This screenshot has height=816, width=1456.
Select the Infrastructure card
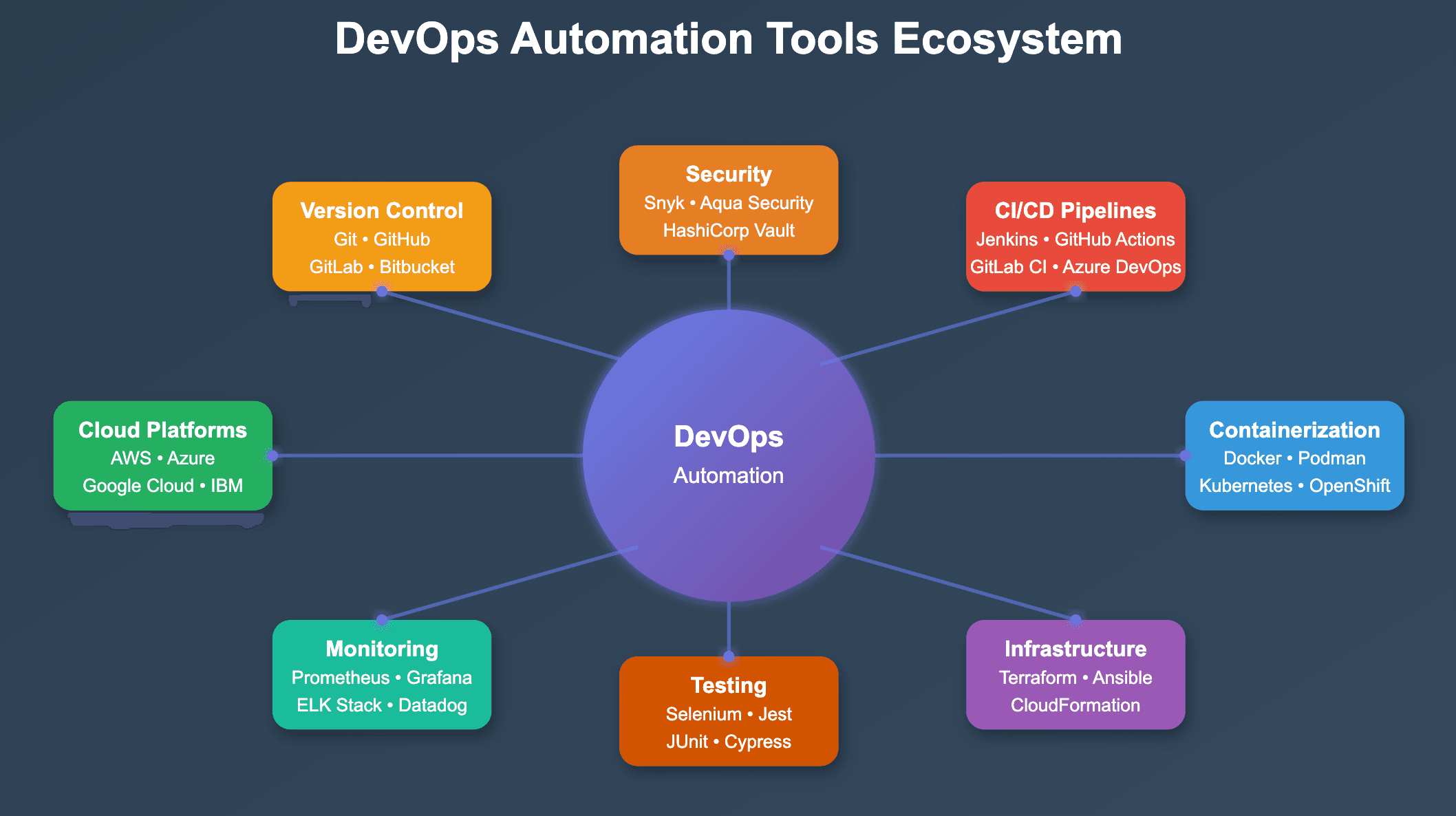pos(1075,674)
